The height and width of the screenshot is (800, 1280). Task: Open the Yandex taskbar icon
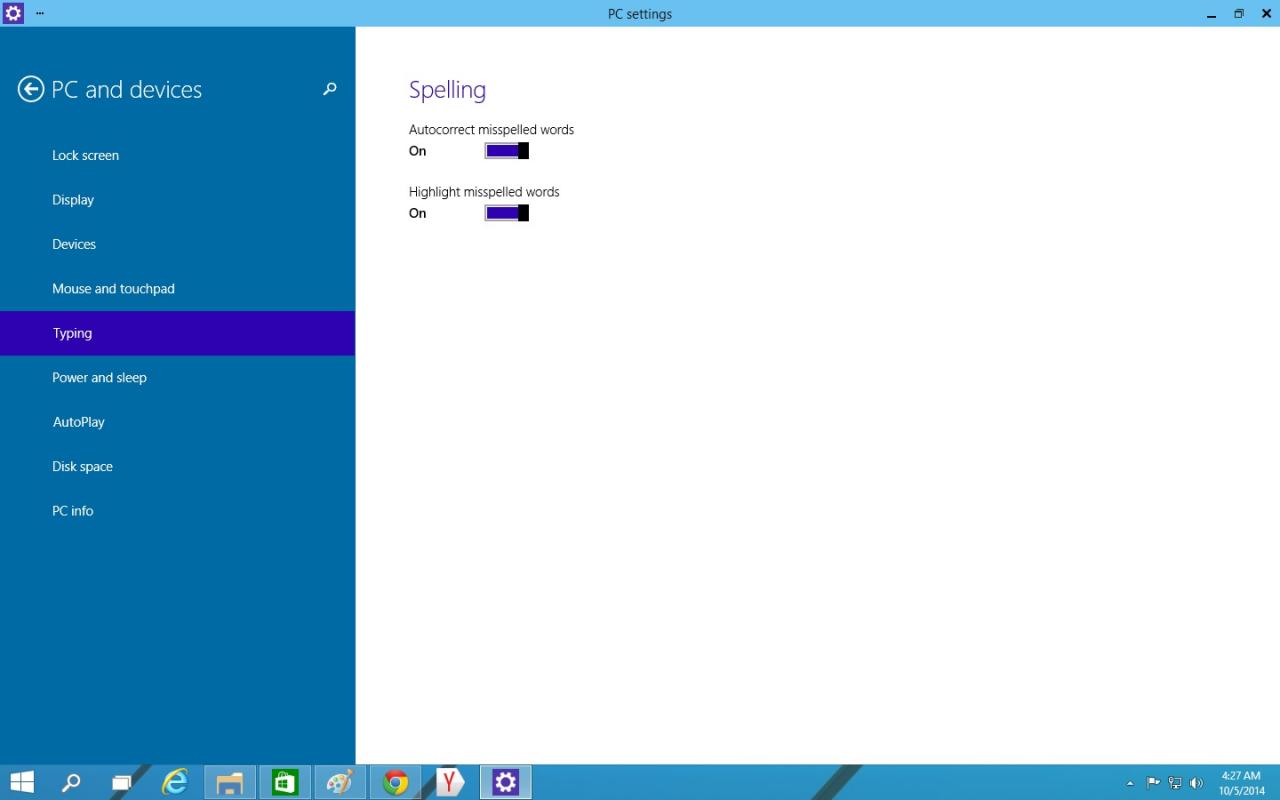[x=451, y=782]
